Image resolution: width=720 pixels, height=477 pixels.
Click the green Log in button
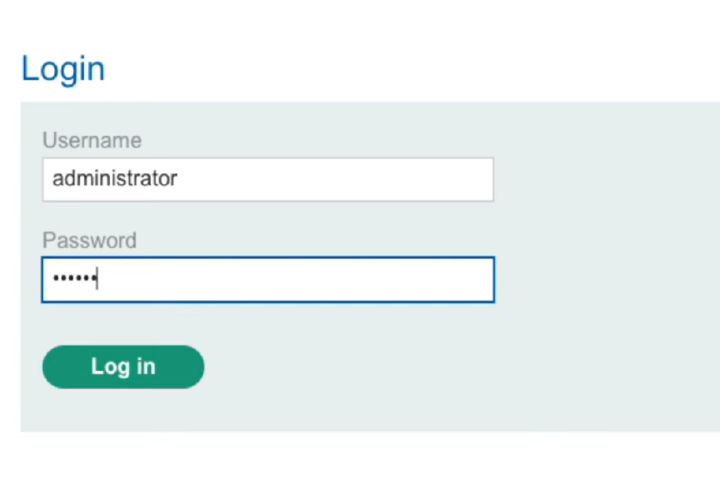[x=123, y=366]
